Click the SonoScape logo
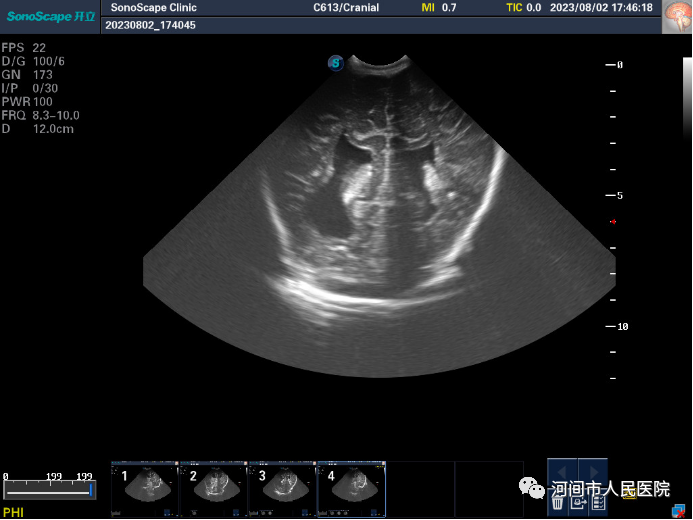Screen dimensions: 693x520 click(x=48, y=16)
